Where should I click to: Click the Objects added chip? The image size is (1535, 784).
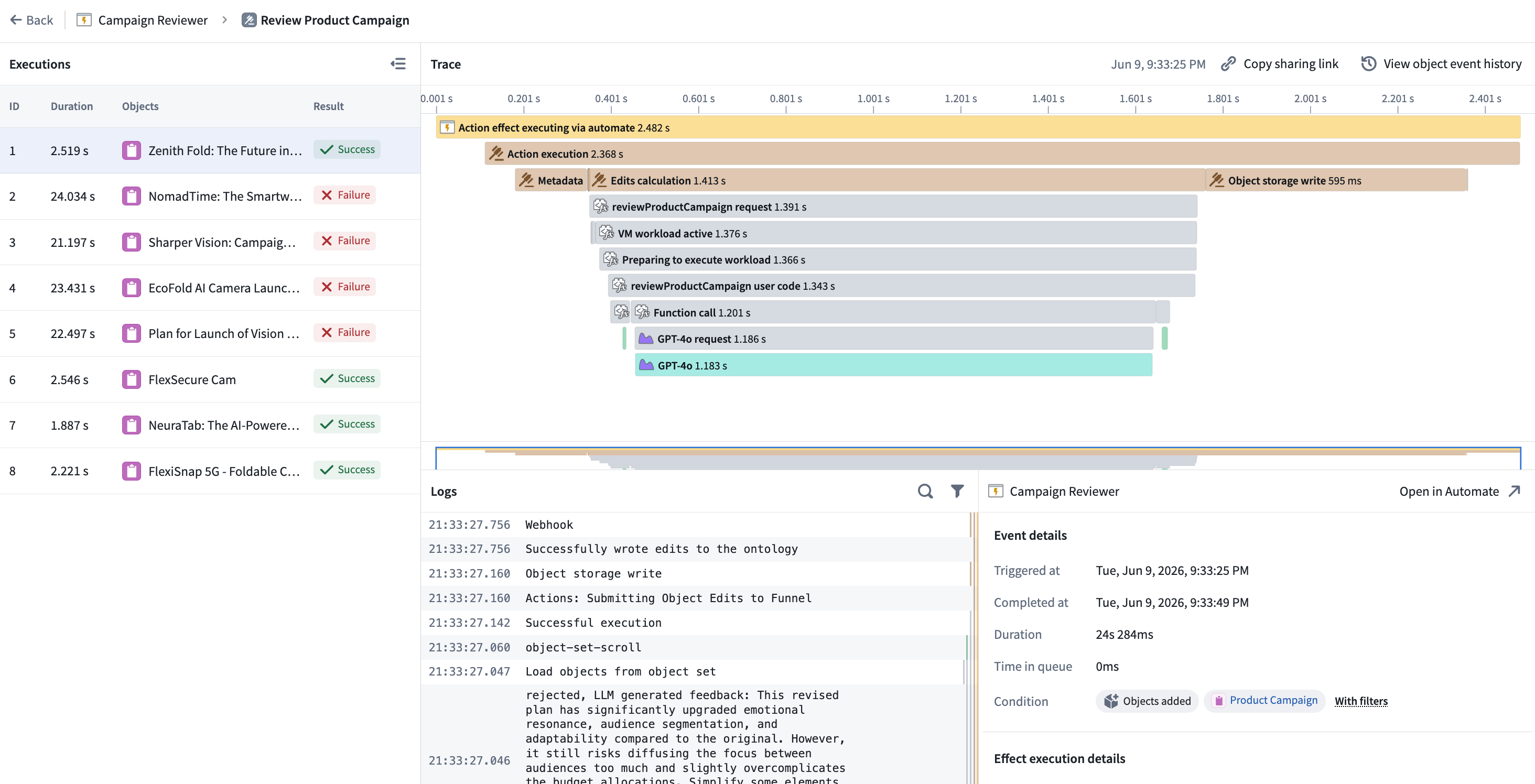point(1147,701)
